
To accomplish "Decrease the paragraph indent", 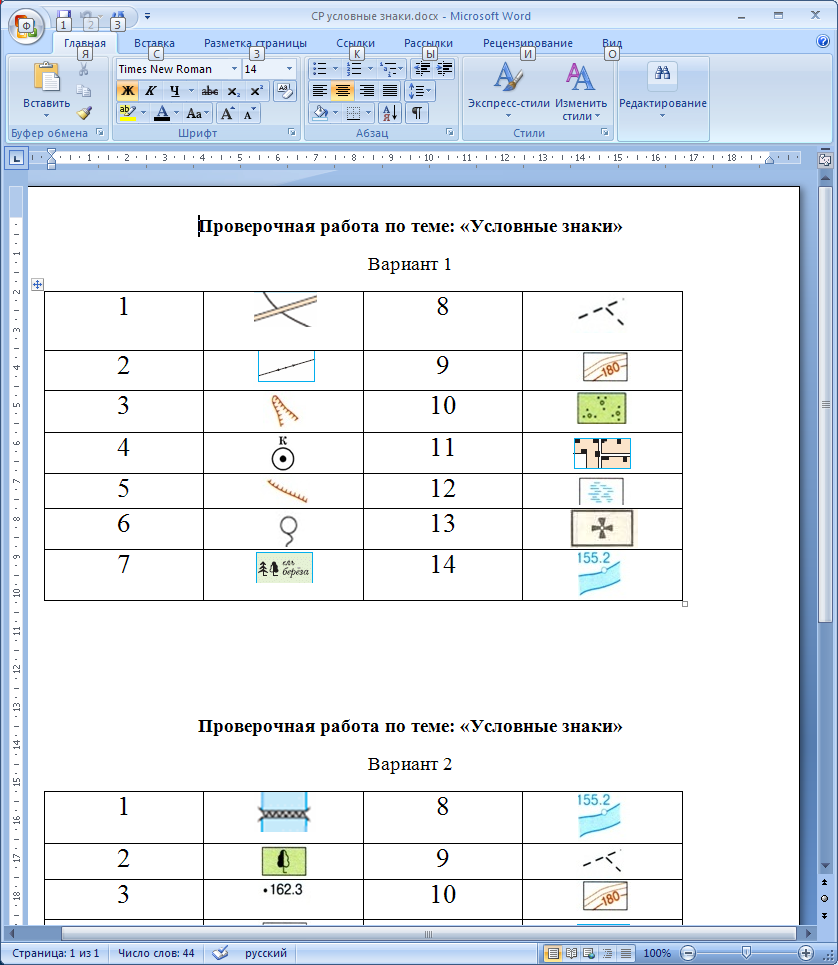I will [x=423, y=68].
